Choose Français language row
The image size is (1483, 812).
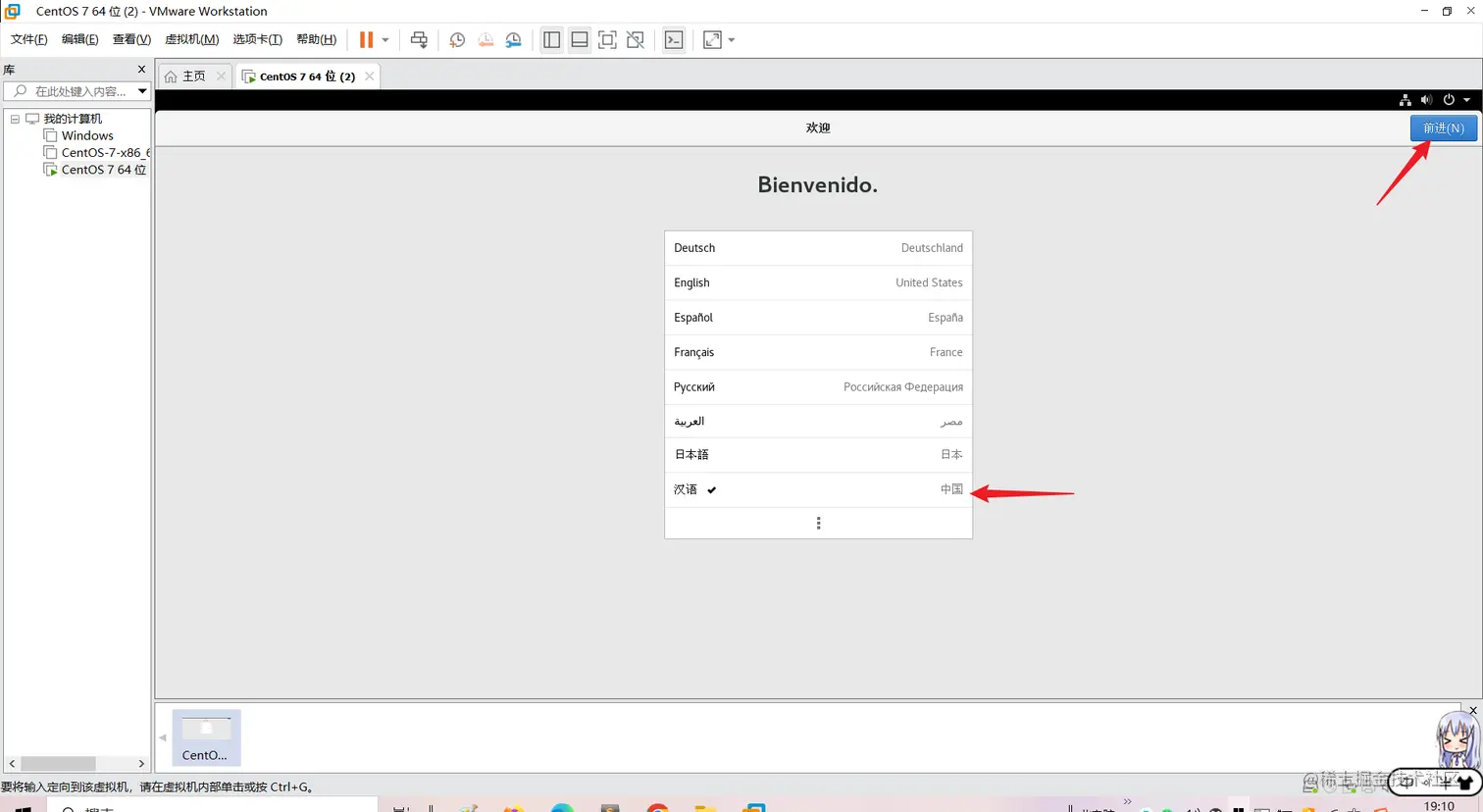818,352
